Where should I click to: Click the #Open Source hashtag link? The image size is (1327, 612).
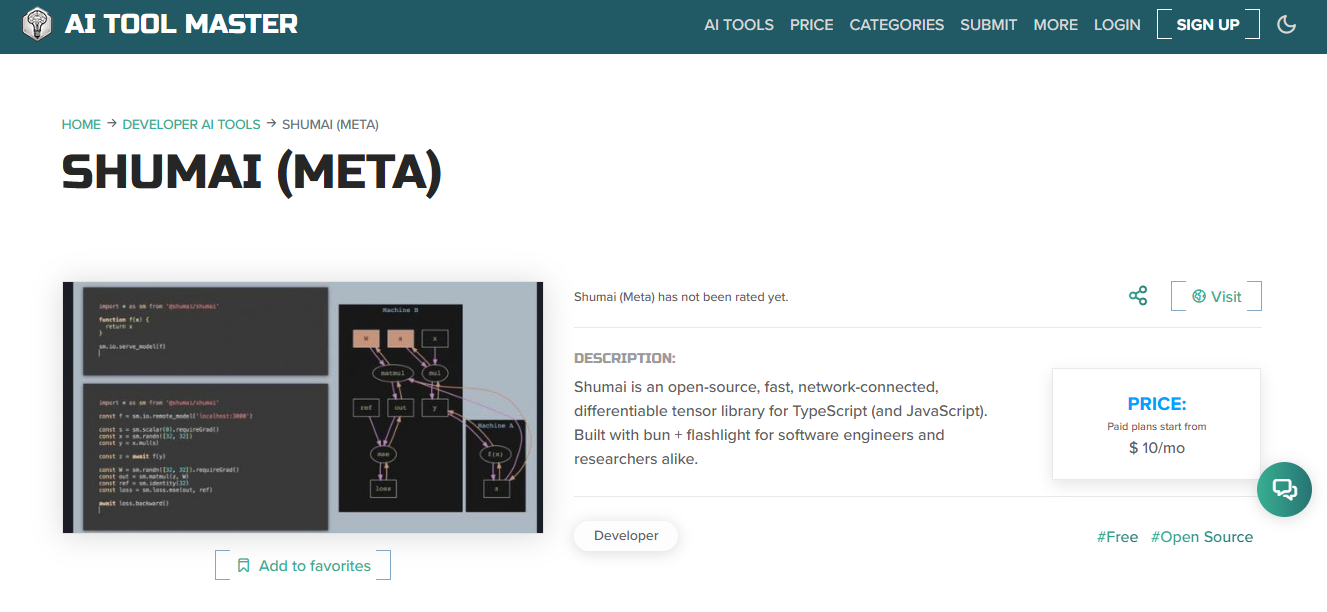[1202, 537]
